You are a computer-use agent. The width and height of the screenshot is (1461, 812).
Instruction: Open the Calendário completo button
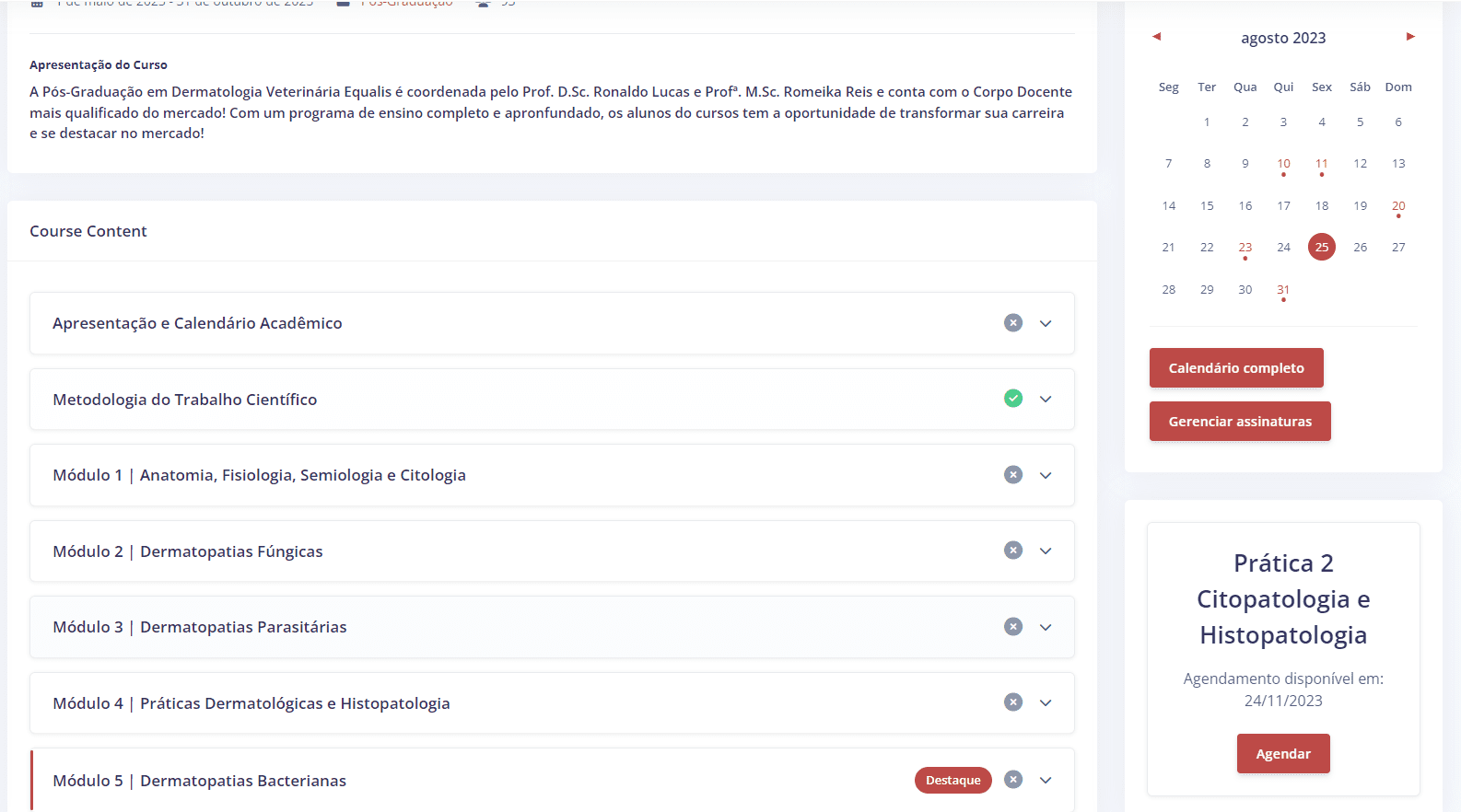click(1235, 368)
